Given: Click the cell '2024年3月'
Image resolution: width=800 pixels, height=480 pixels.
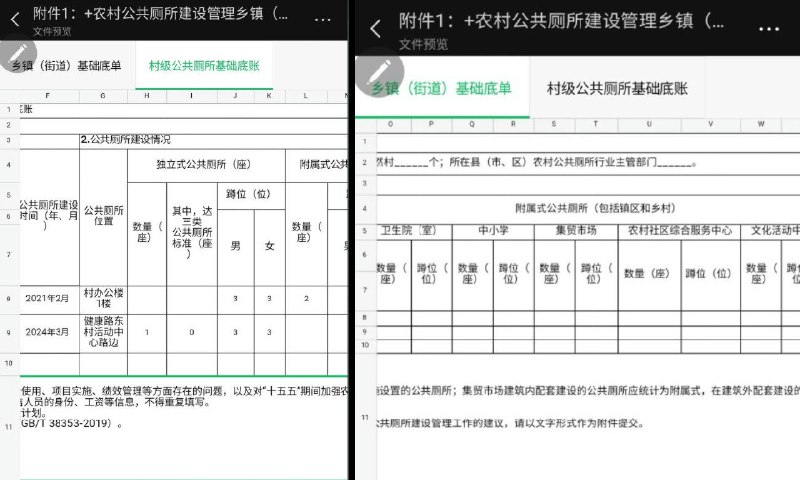Looking at the screenshot, I should [47, 332].
